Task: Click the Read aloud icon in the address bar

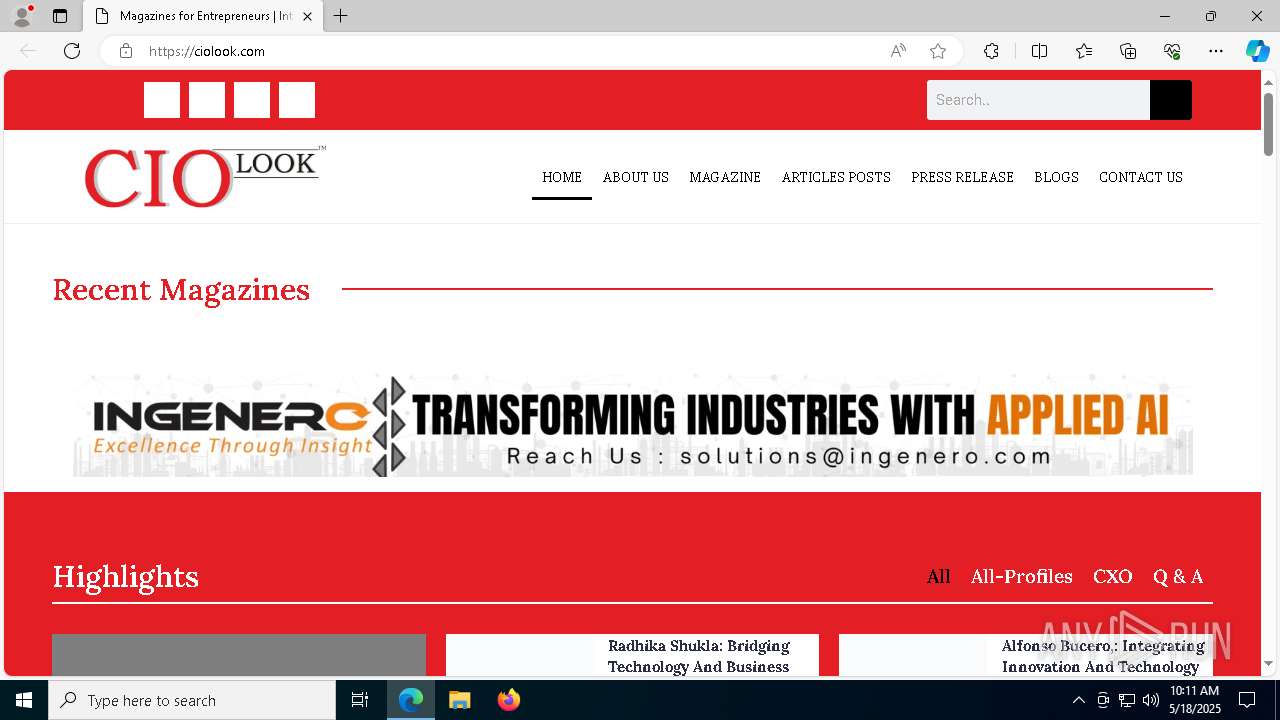Action: [898, 51]
